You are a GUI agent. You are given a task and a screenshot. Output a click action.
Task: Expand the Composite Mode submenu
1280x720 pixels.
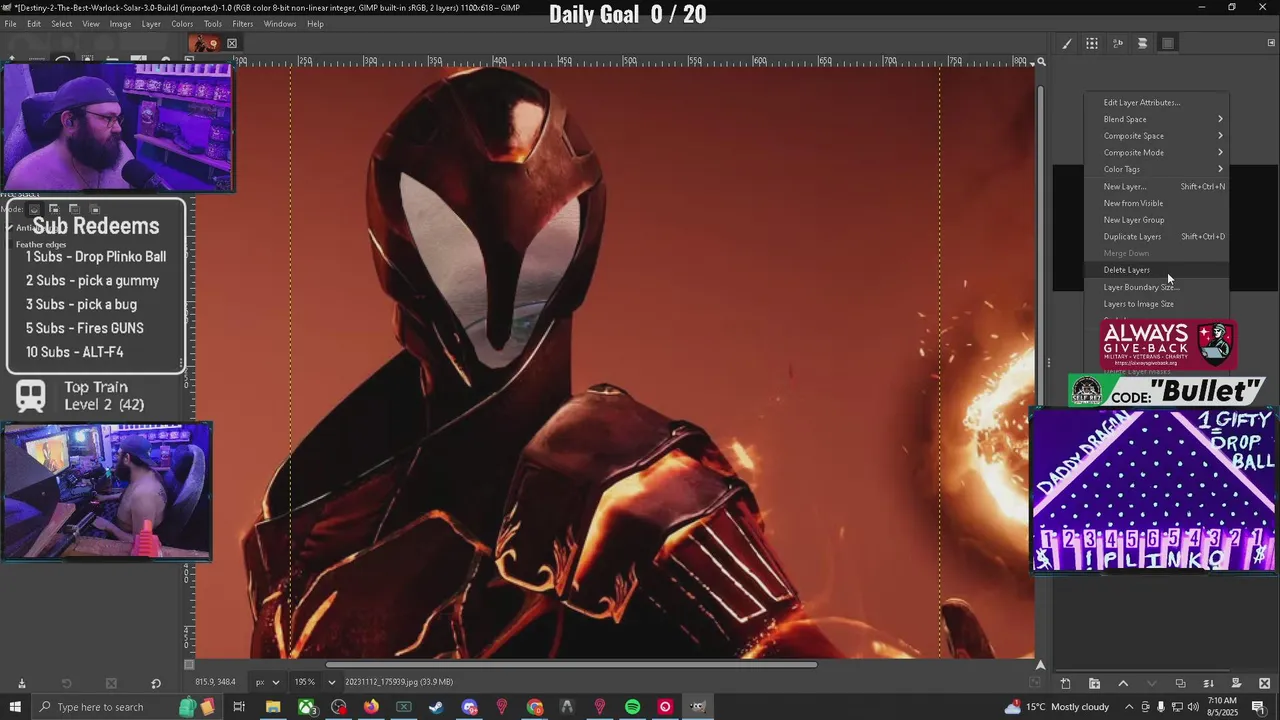coord(1157,152)
